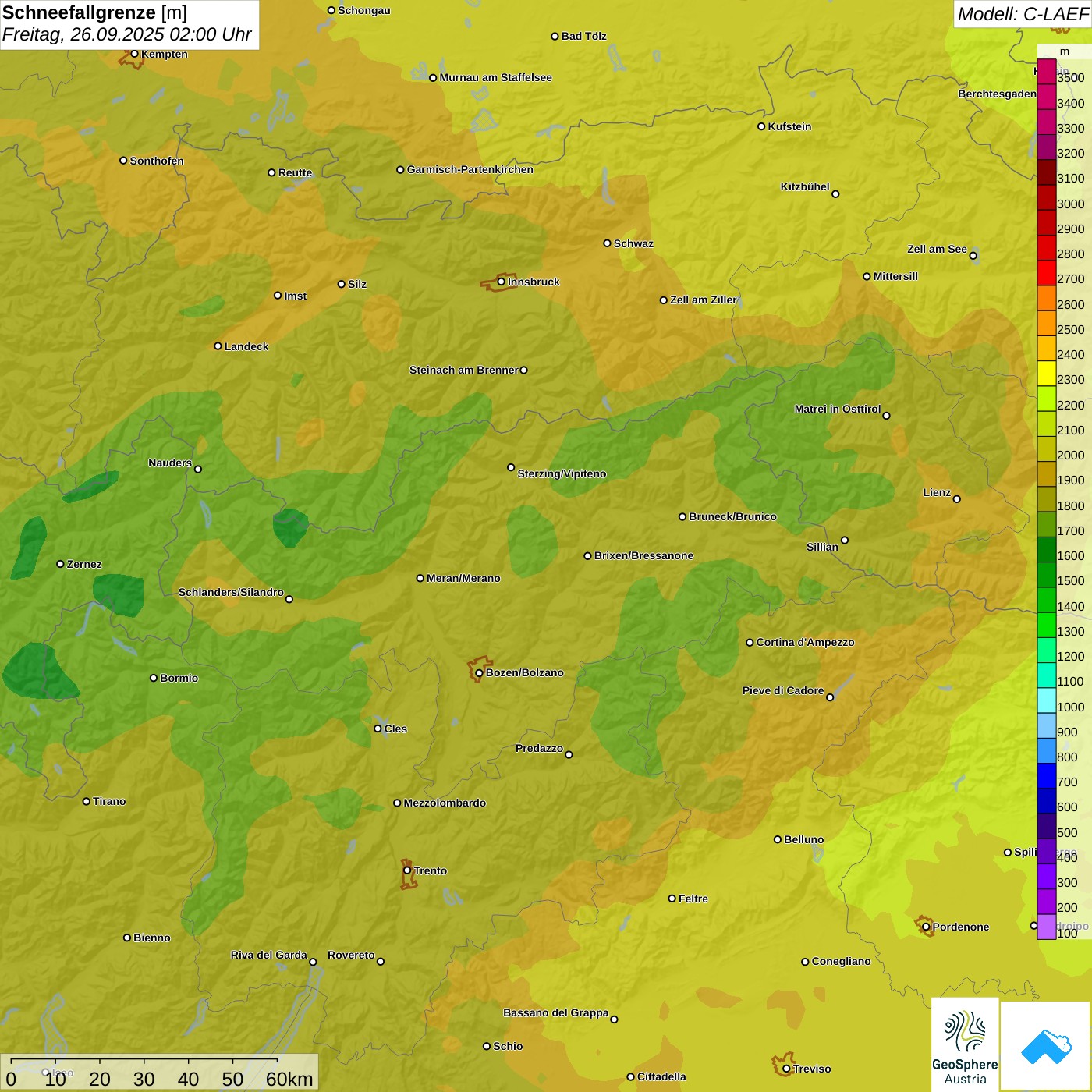Click the 60km scale bar label
The image size is (1092, 1092).
(289, 1080)
